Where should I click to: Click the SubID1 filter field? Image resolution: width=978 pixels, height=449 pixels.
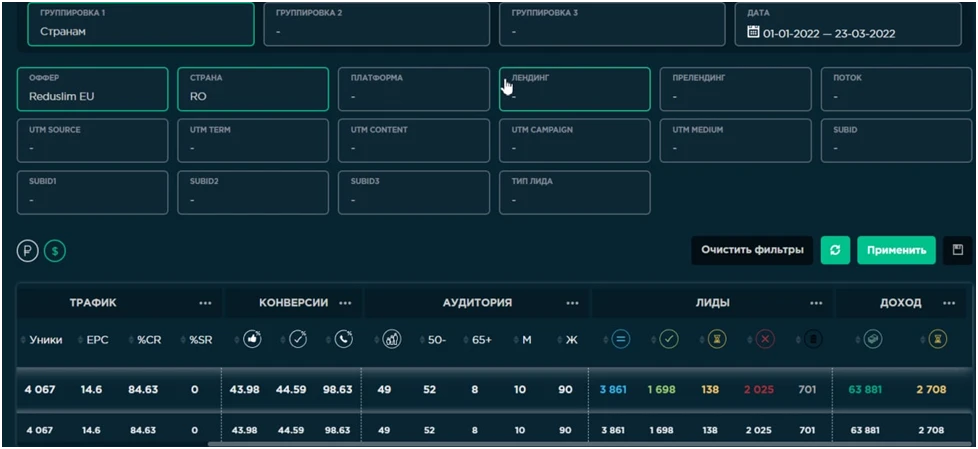pyautogui.click(x=92, y=193)
